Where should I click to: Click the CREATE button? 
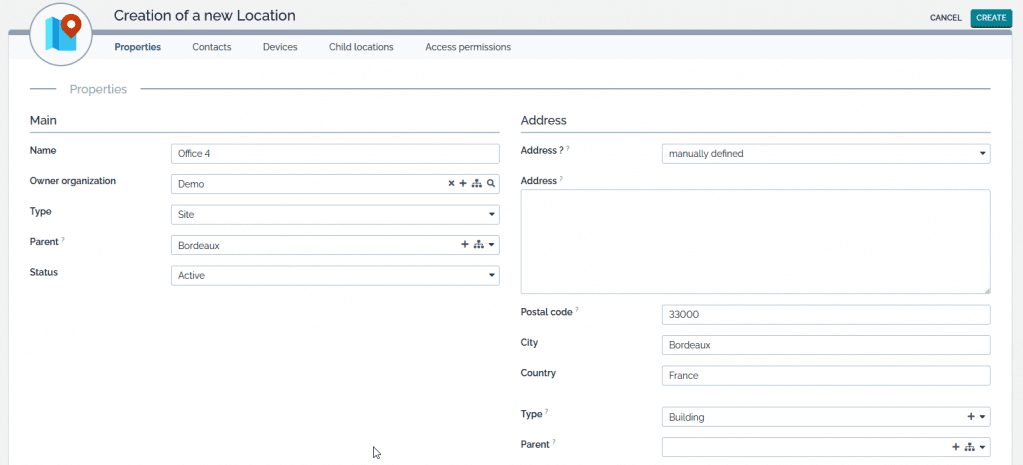pos(991,18)
